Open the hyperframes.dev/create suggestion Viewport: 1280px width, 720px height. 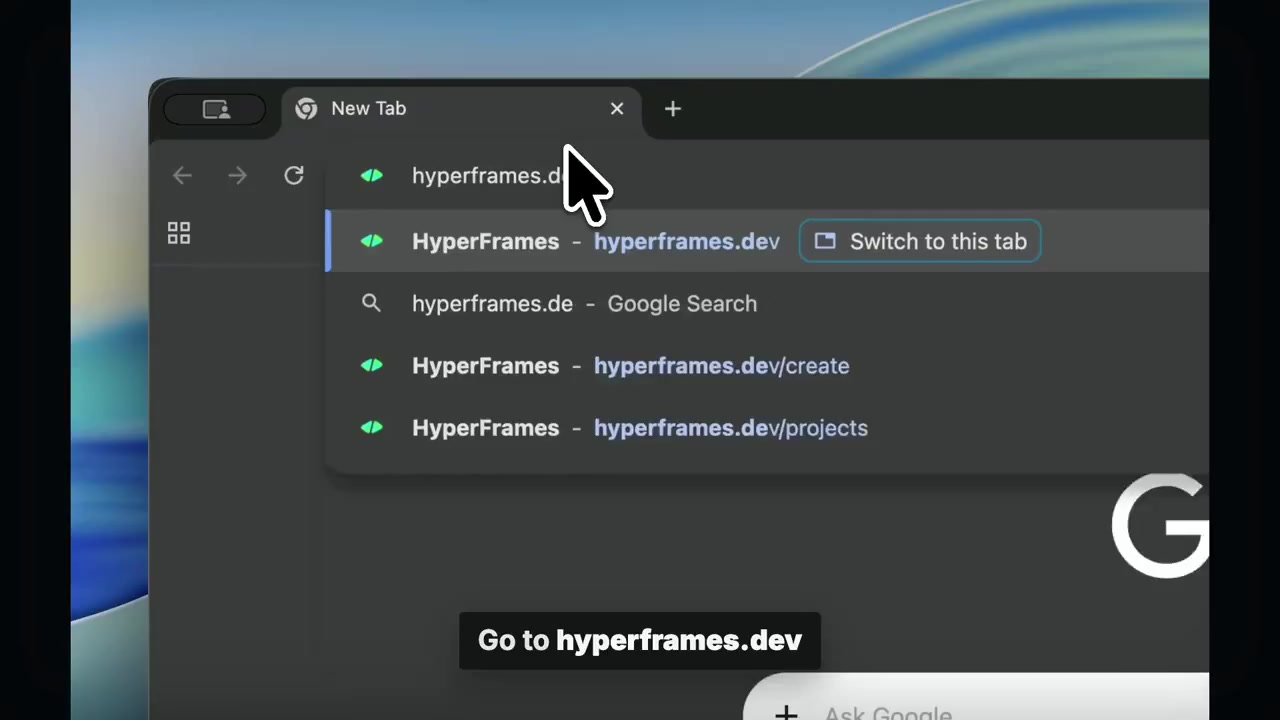(x=768, y=366)
